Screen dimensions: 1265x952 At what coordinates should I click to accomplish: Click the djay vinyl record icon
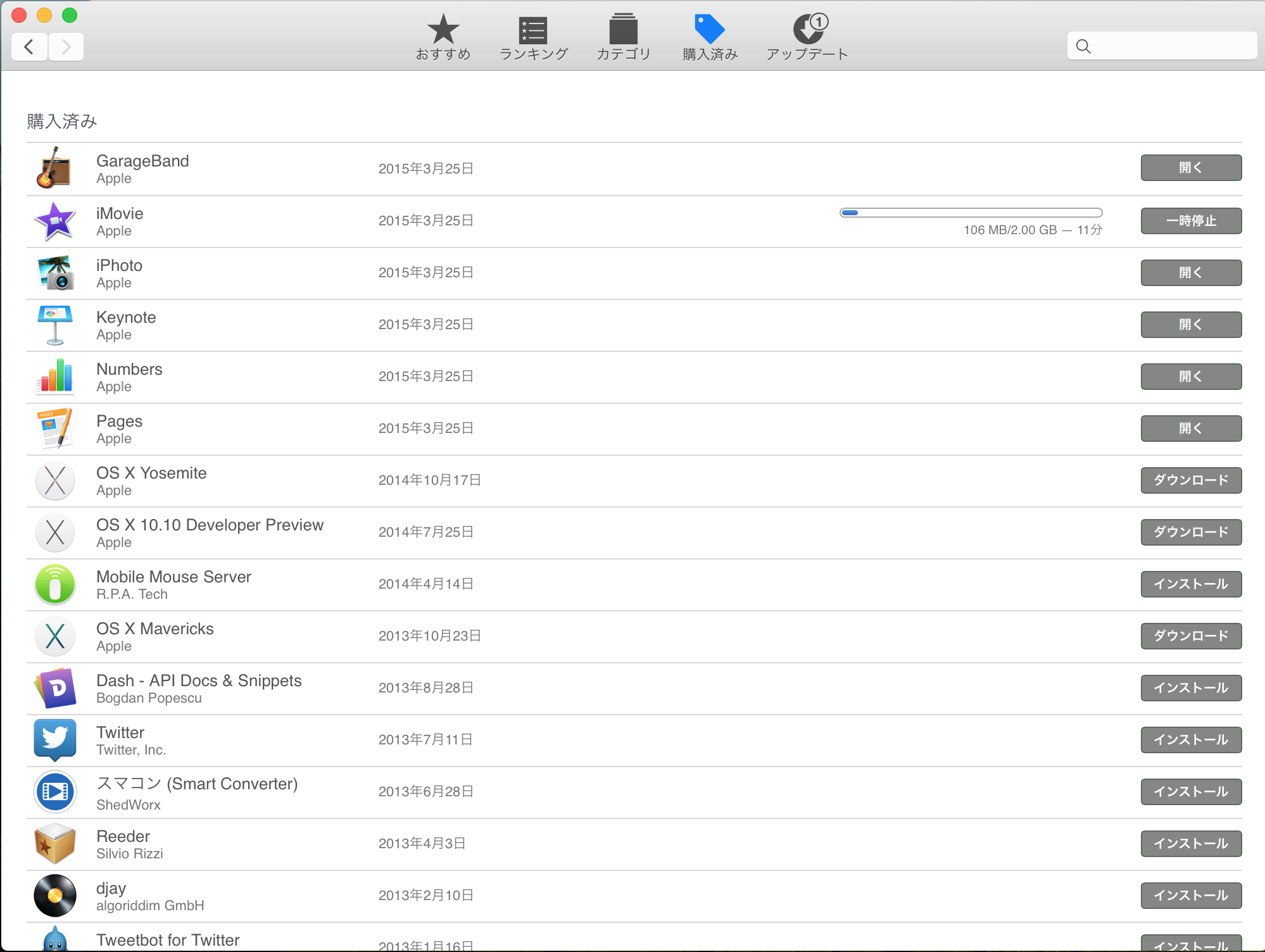[x=54, y=895]
